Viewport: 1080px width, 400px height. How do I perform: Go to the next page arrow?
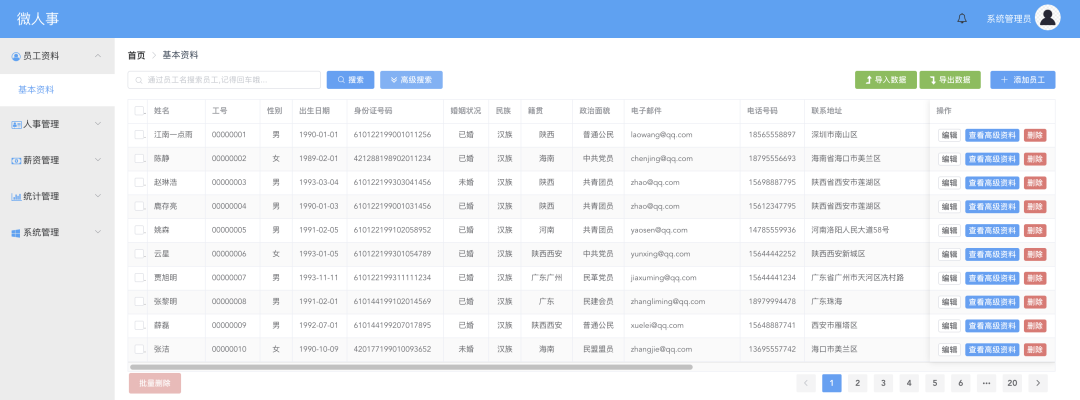1038,383
